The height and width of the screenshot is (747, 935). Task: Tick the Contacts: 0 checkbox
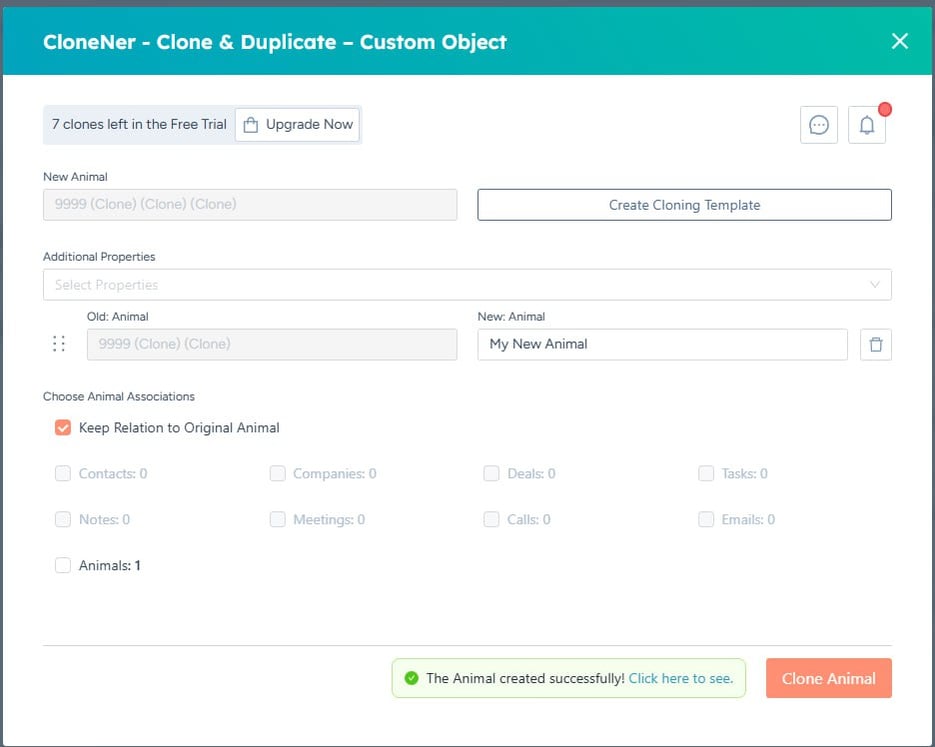[63, 473]
